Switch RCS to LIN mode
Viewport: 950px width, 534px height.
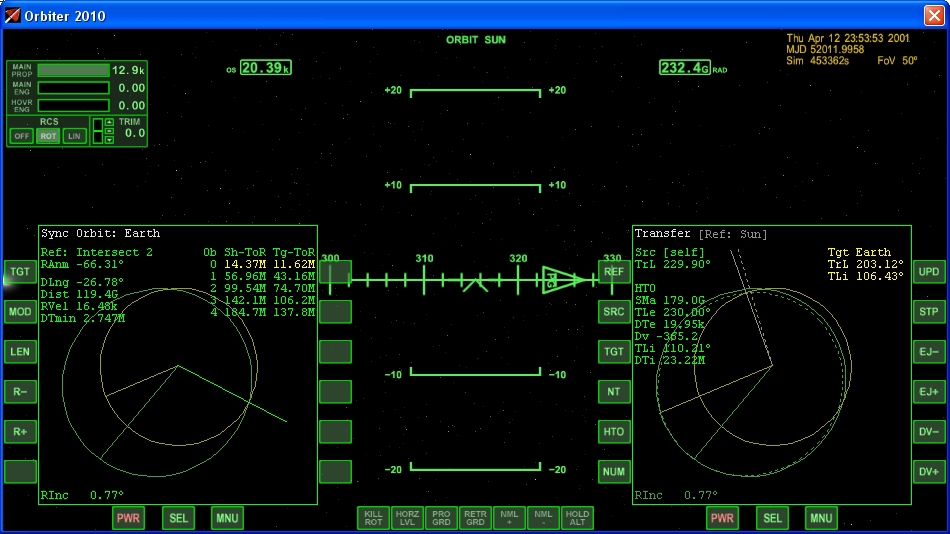[74, 136]
